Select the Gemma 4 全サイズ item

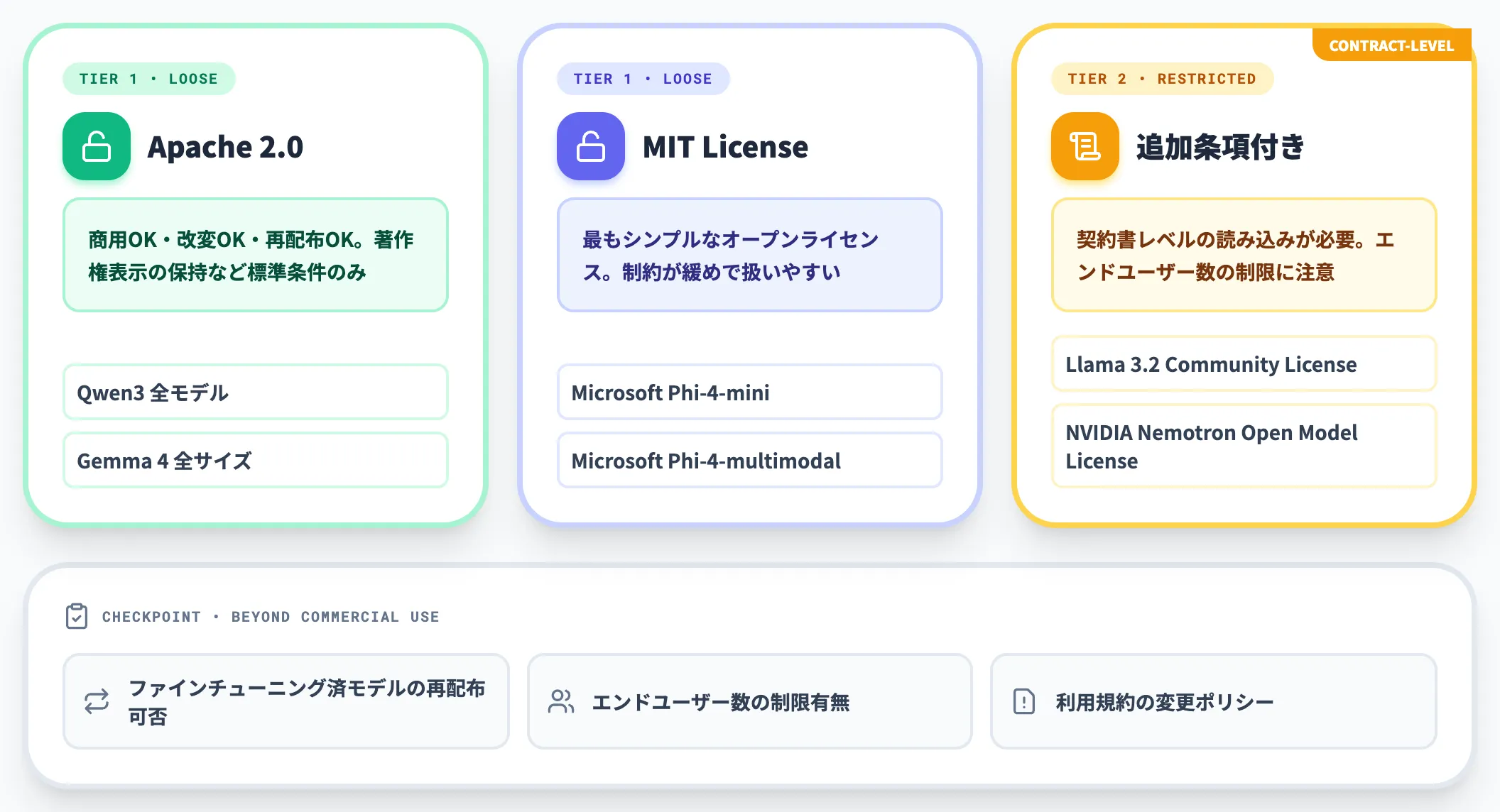pyautogui.click(x=256, y=460)
